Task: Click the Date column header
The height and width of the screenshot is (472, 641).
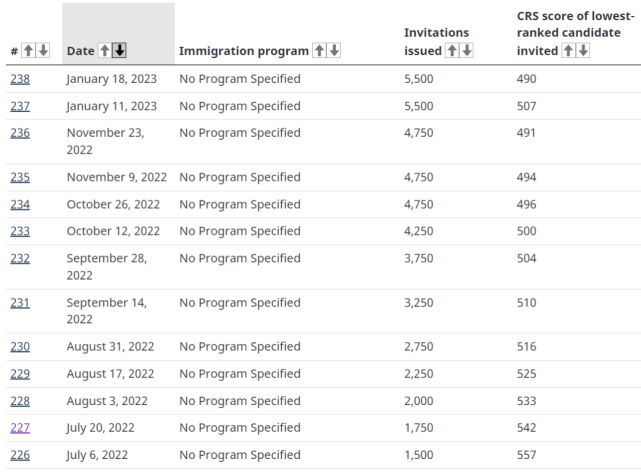Action: [81, 51]
